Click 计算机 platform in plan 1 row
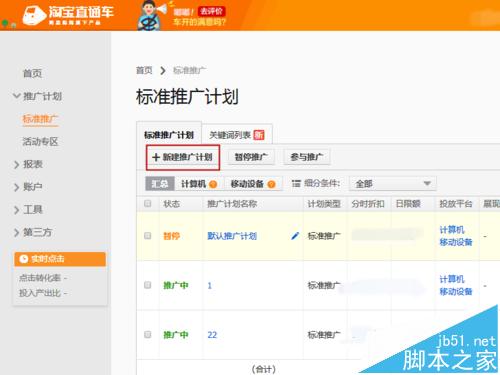500x375 pixels. click(x=452, y=279)
